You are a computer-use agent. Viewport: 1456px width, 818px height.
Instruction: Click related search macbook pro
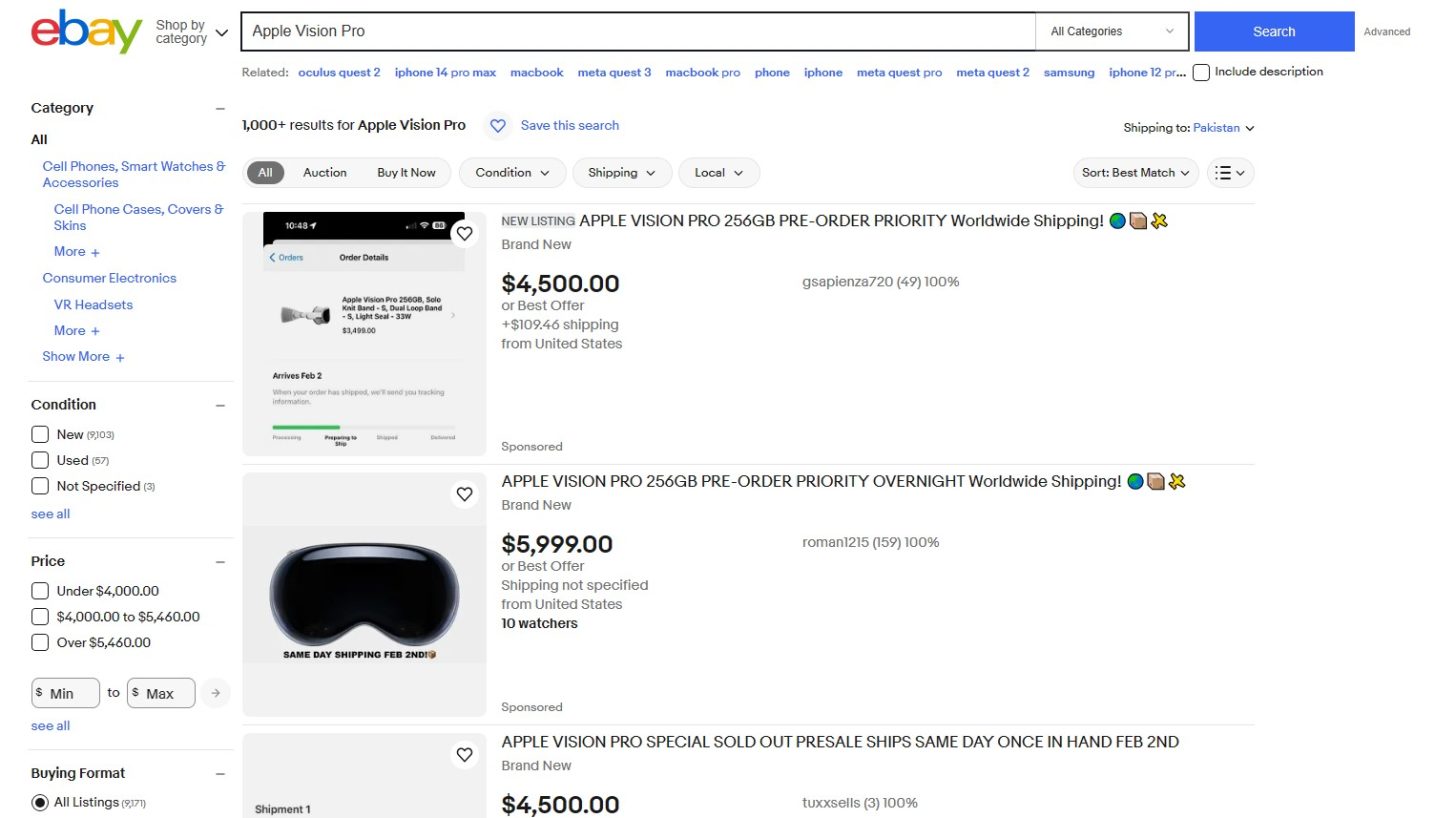[703, 73]
